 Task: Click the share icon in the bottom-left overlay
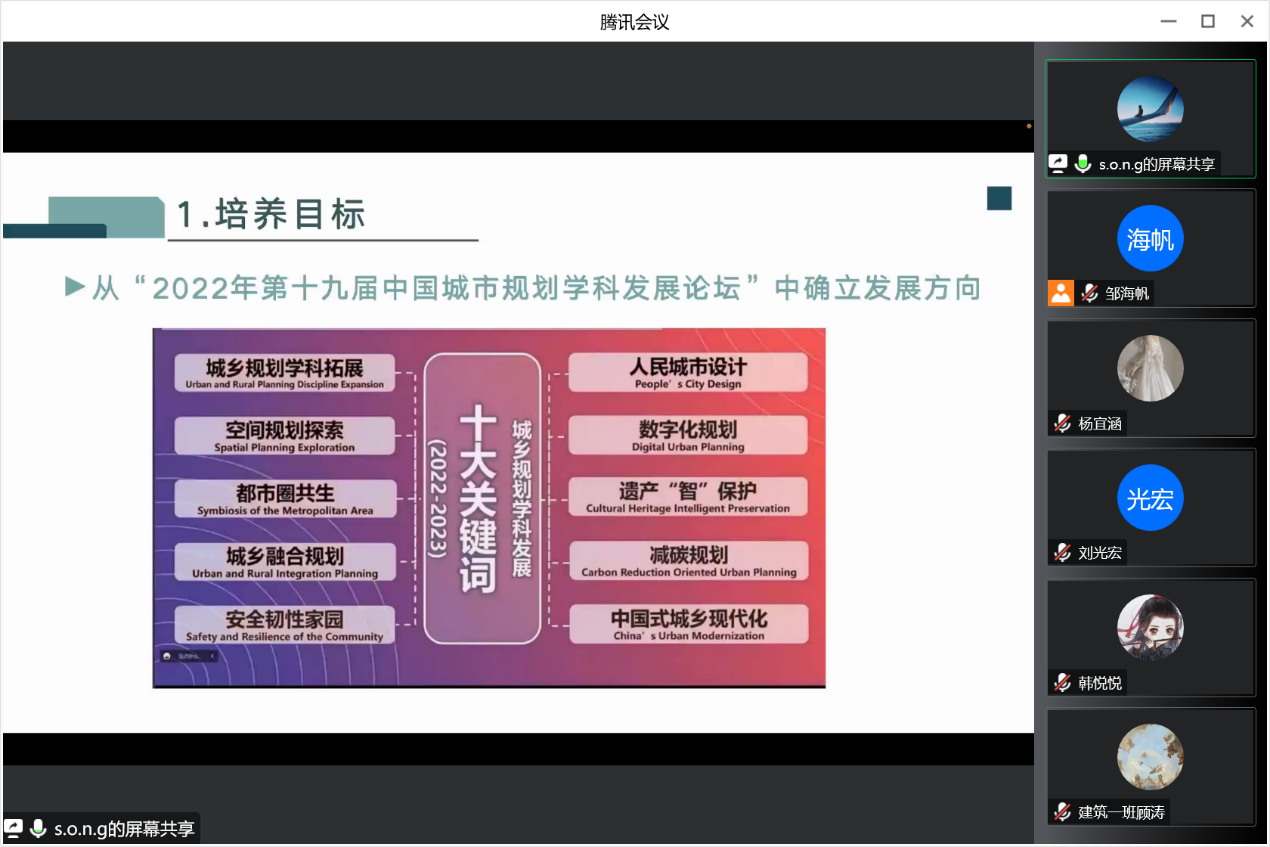click(x=14, y=829)
